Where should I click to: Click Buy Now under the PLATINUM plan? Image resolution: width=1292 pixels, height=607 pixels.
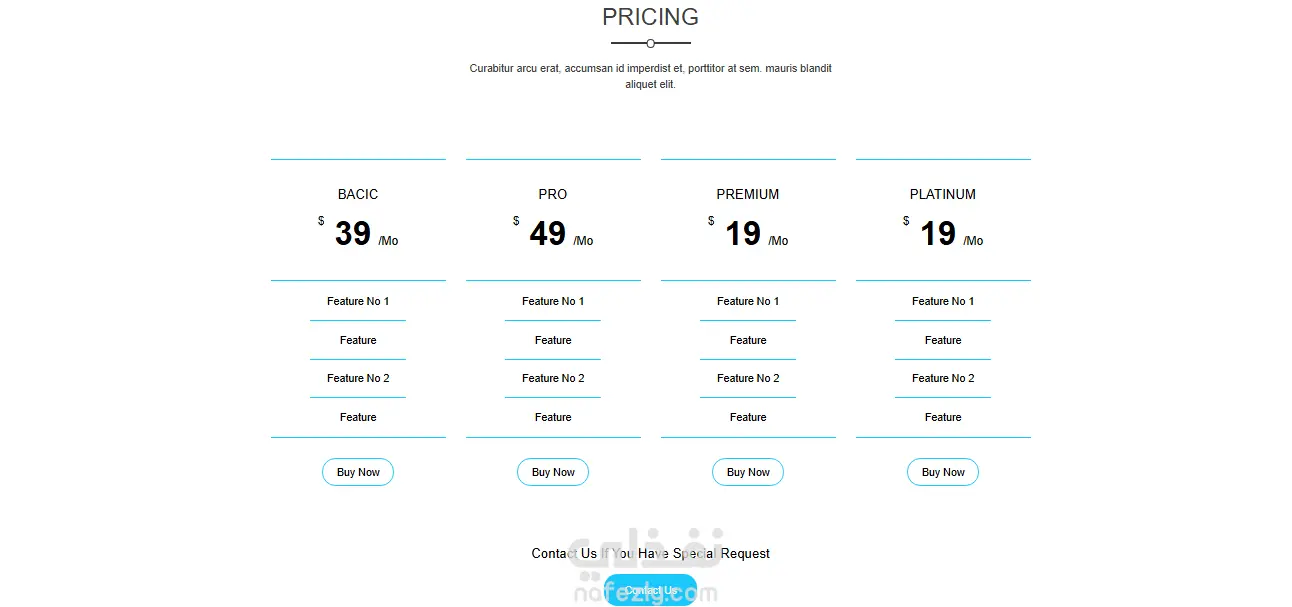click(943, 472)
